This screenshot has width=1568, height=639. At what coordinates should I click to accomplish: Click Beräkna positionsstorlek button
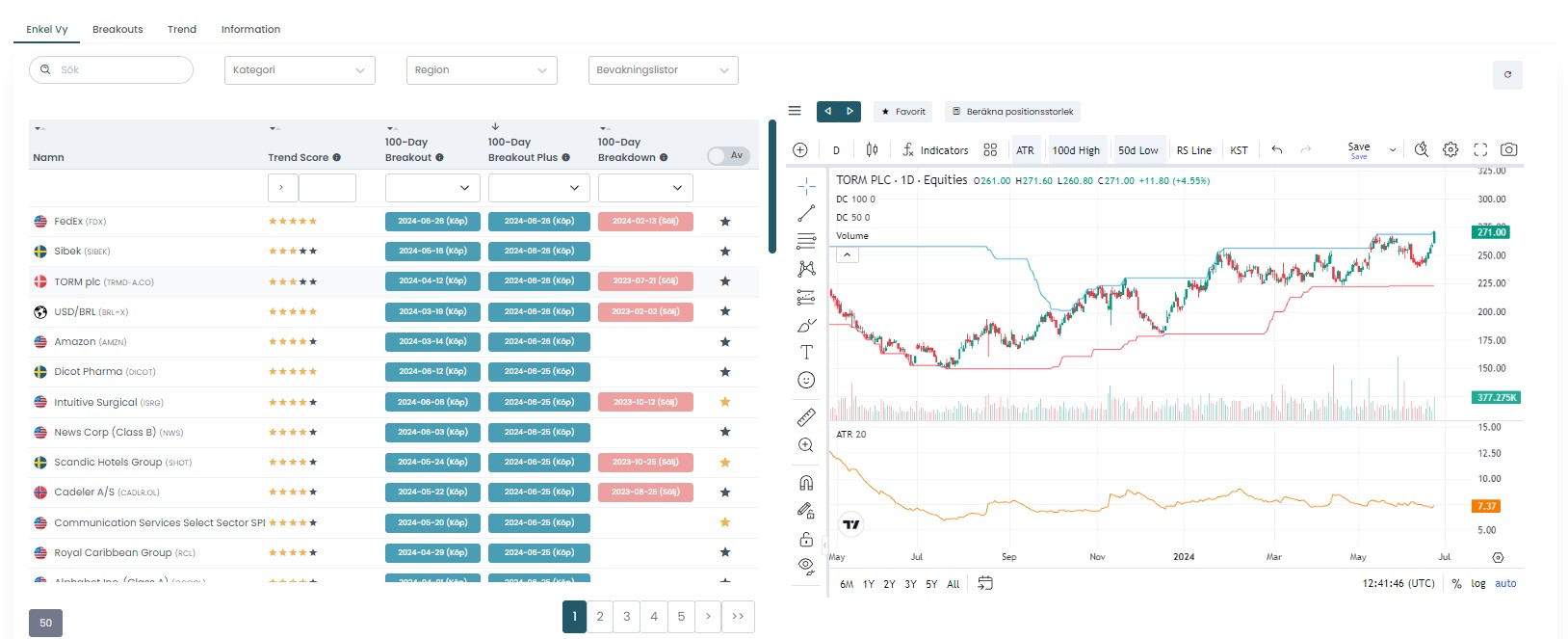[x=1012, y=112]
